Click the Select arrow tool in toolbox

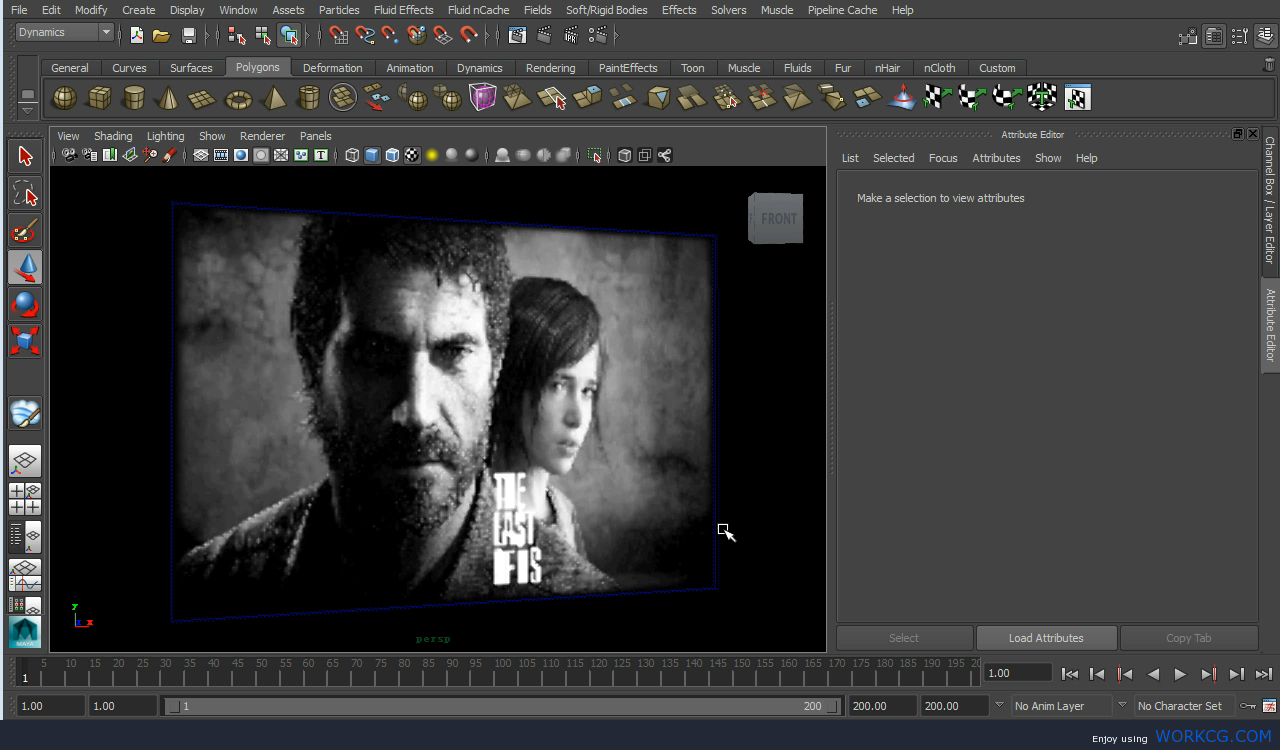click(x=25, y=156)
